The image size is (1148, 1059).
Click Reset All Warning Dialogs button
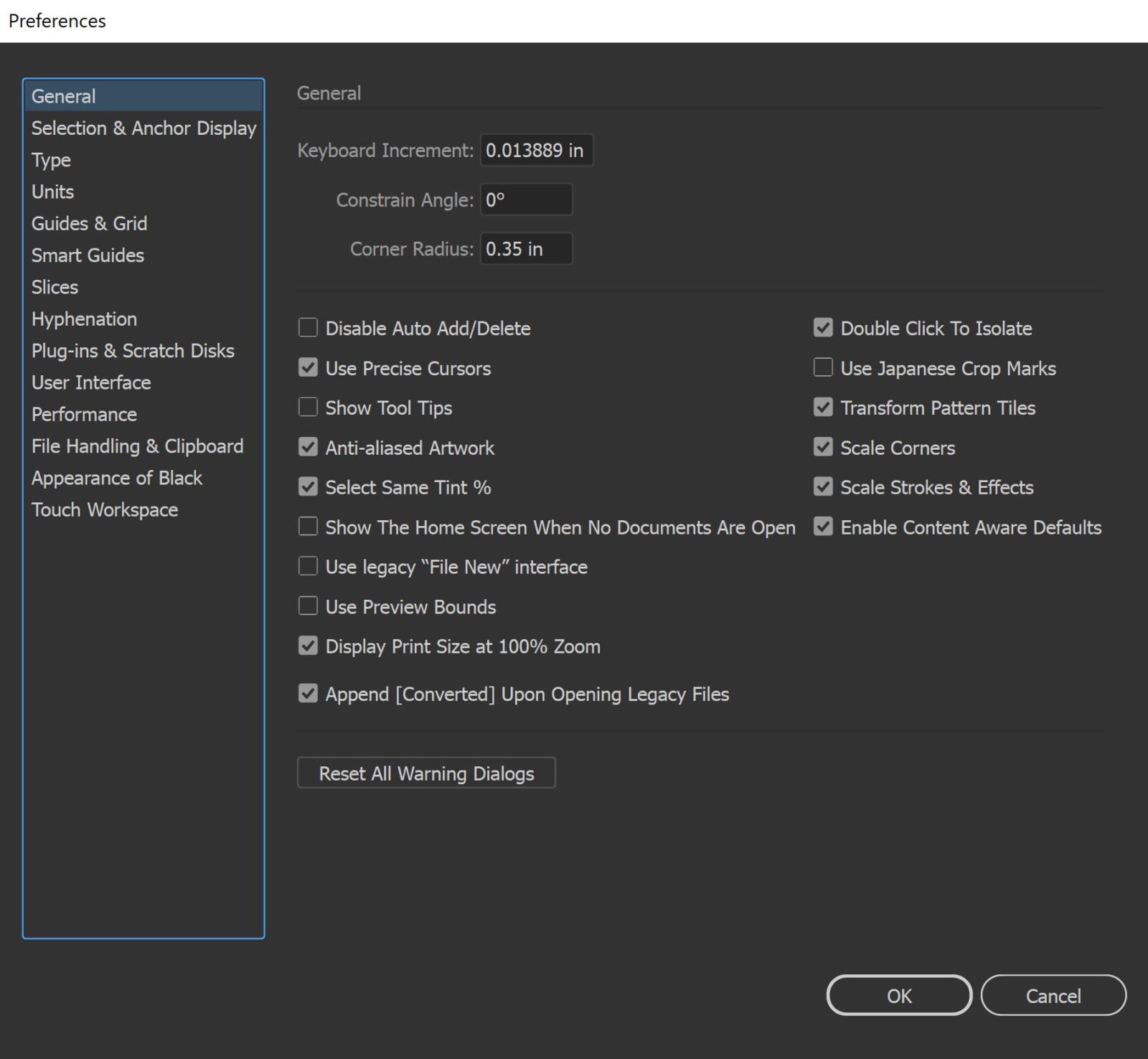click(x=426, y=773)
